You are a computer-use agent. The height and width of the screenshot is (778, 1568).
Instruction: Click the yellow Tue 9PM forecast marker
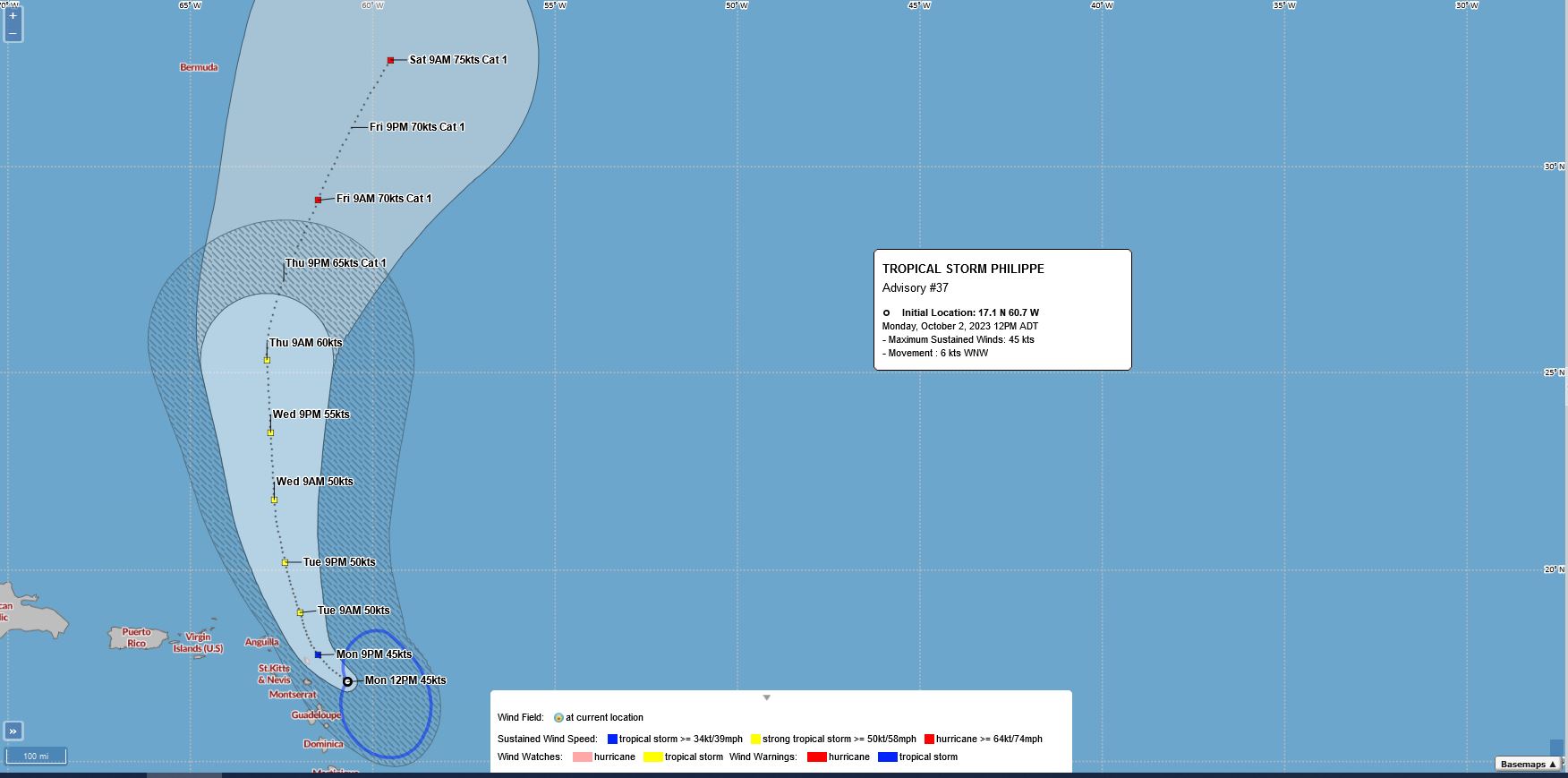[285, 562]
